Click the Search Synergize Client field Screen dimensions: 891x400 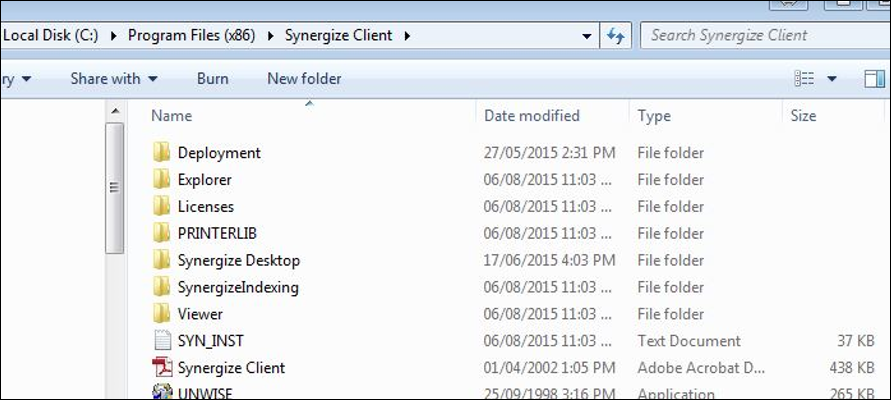765,35
